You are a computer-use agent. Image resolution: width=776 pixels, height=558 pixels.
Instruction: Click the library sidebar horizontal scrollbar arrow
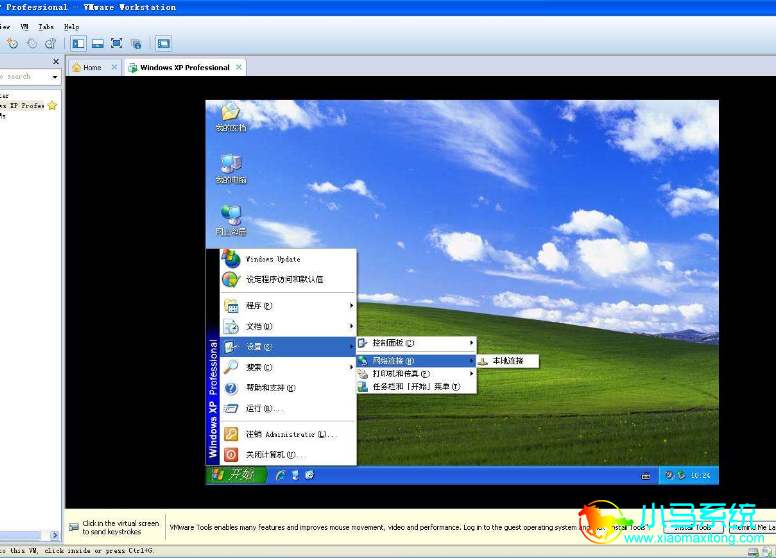pyautogui.click(x=54, y=535)
